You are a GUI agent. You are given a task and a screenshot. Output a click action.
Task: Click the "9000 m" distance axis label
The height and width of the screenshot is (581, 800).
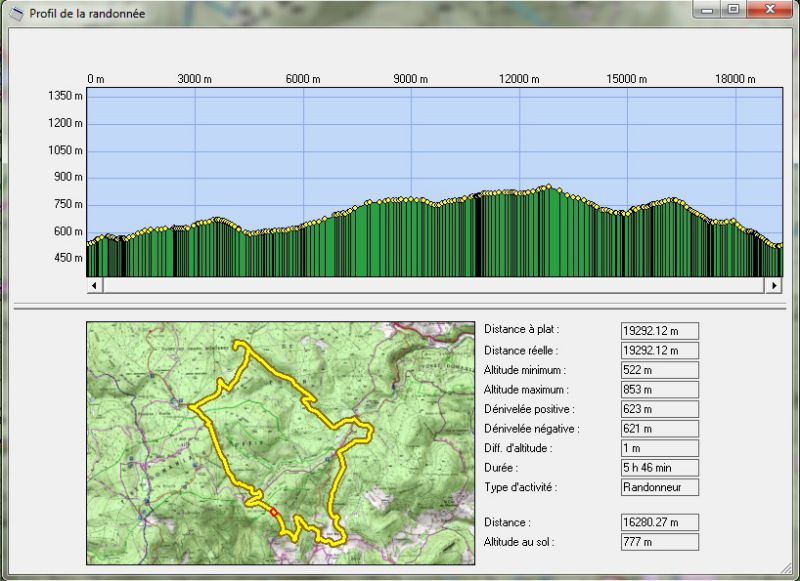[x=411, y=79]
